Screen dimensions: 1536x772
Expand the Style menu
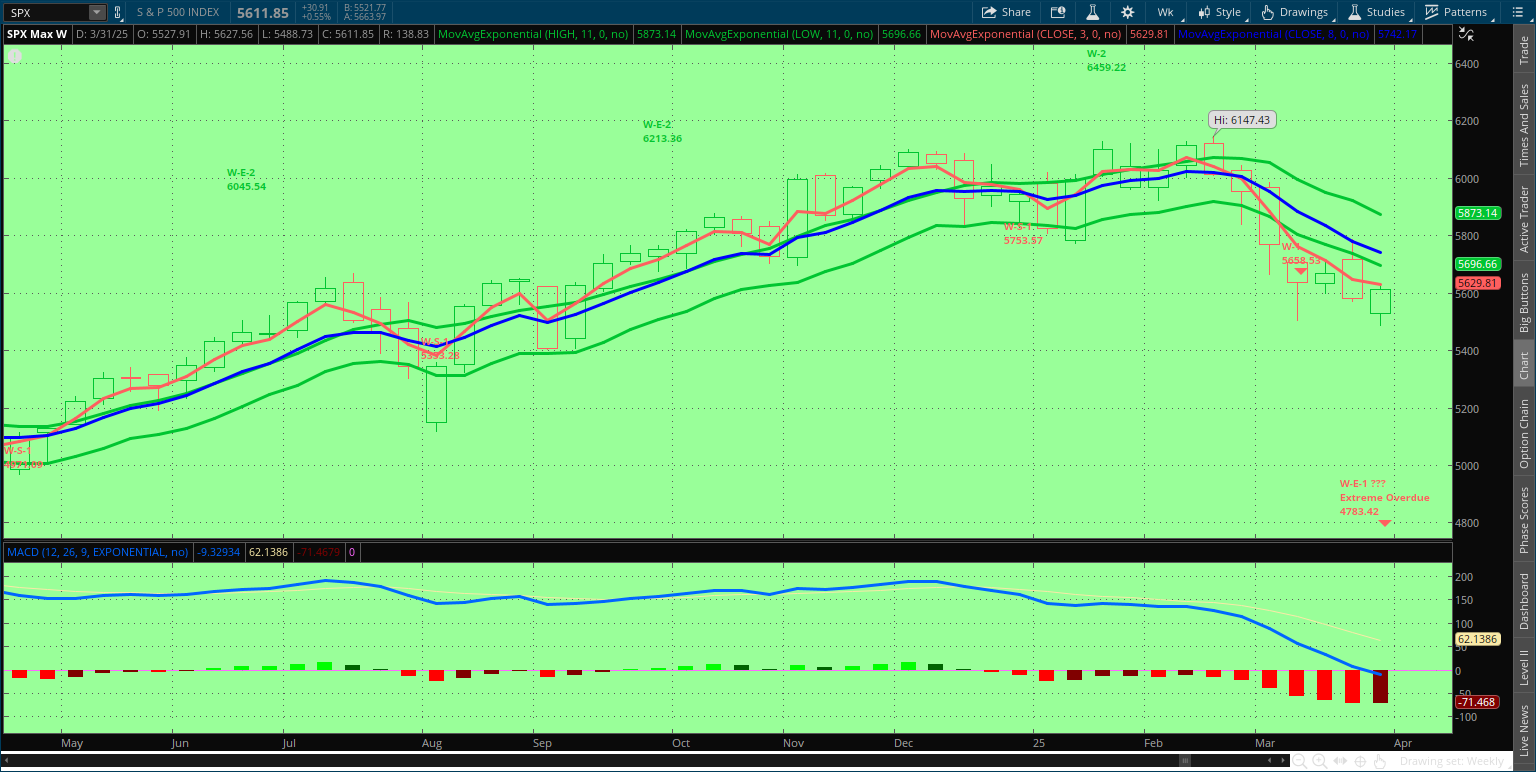coord(1219,12)
